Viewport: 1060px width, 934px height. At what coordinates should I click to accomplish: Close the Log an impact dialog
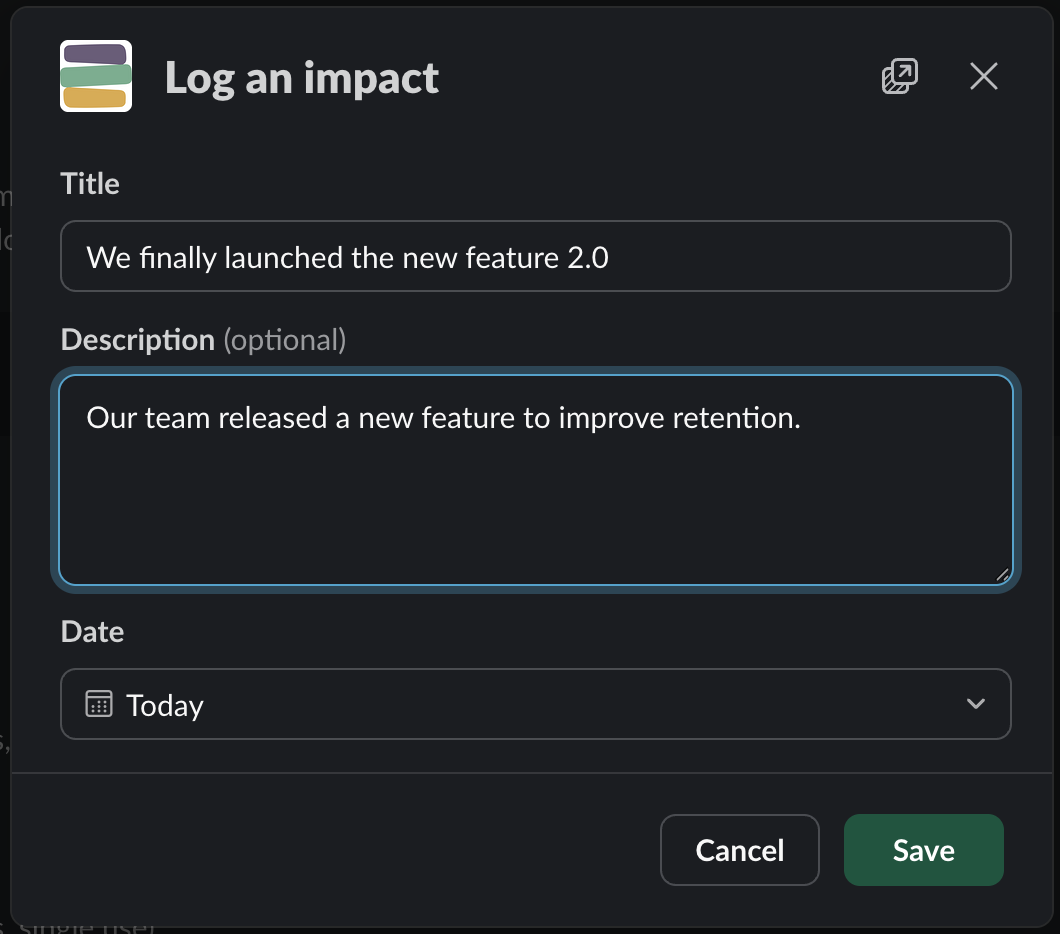click(984, 76)
